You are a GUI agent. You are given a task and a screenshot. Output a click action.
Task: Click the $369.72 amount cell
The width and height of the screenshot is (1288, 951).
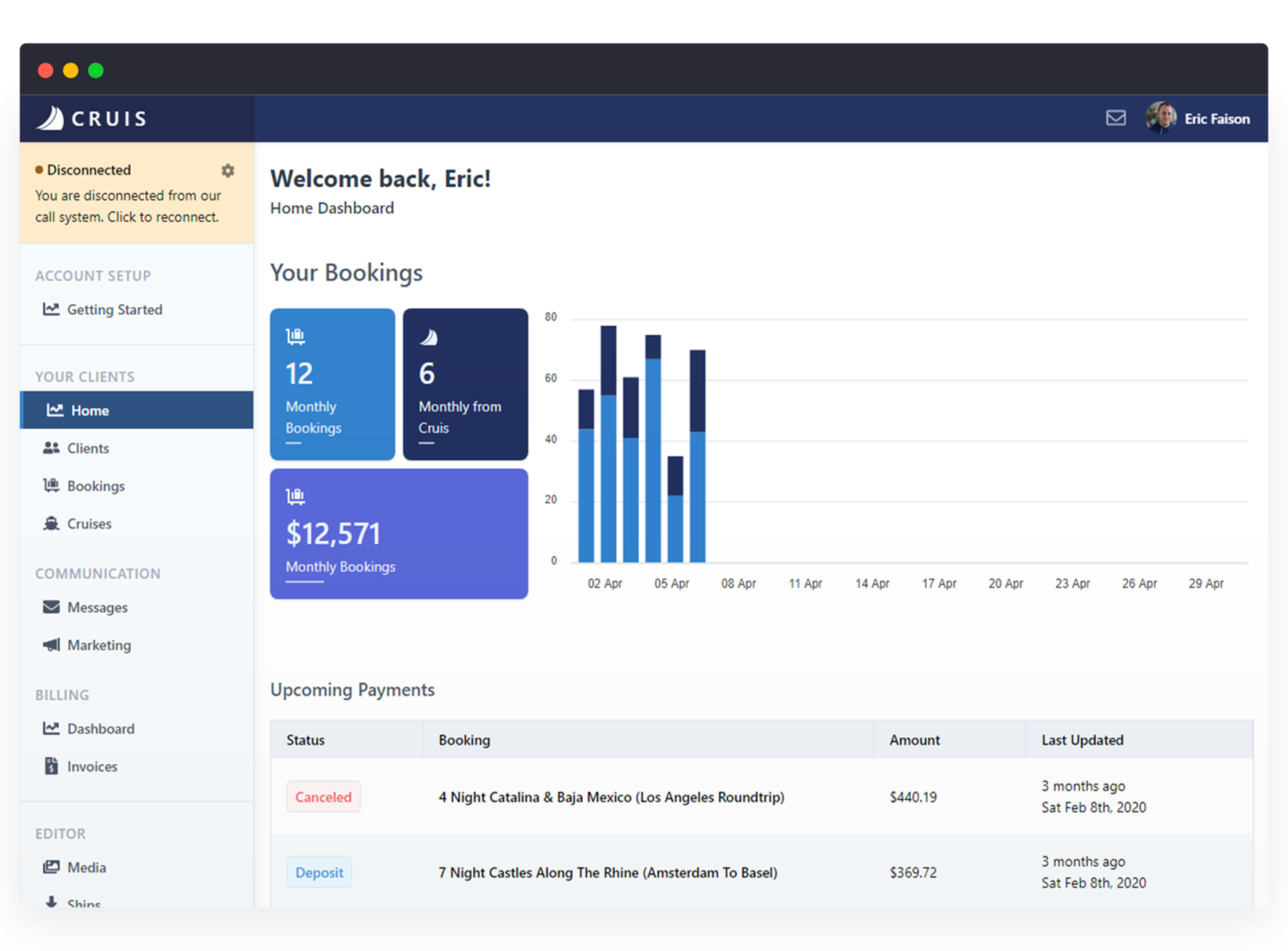coord(913,872)
